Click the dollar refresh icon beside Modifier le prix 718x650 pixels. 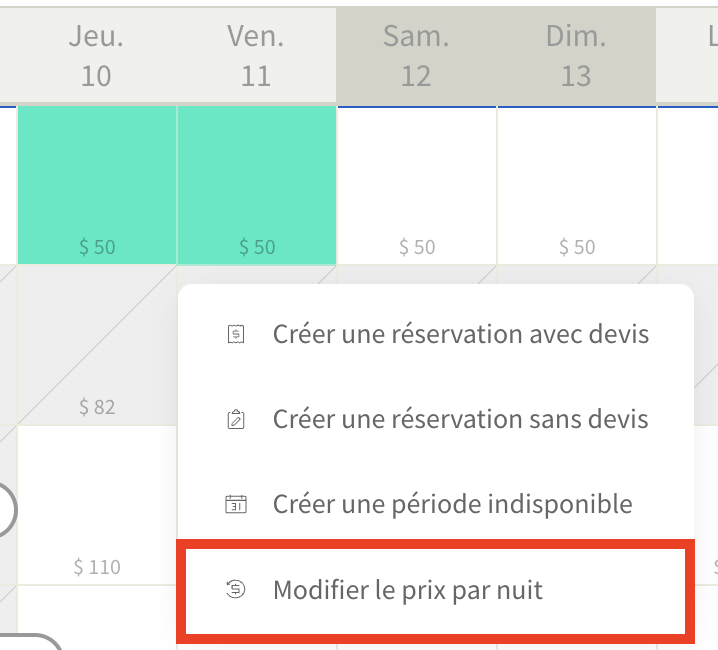(x=236, y=589)
